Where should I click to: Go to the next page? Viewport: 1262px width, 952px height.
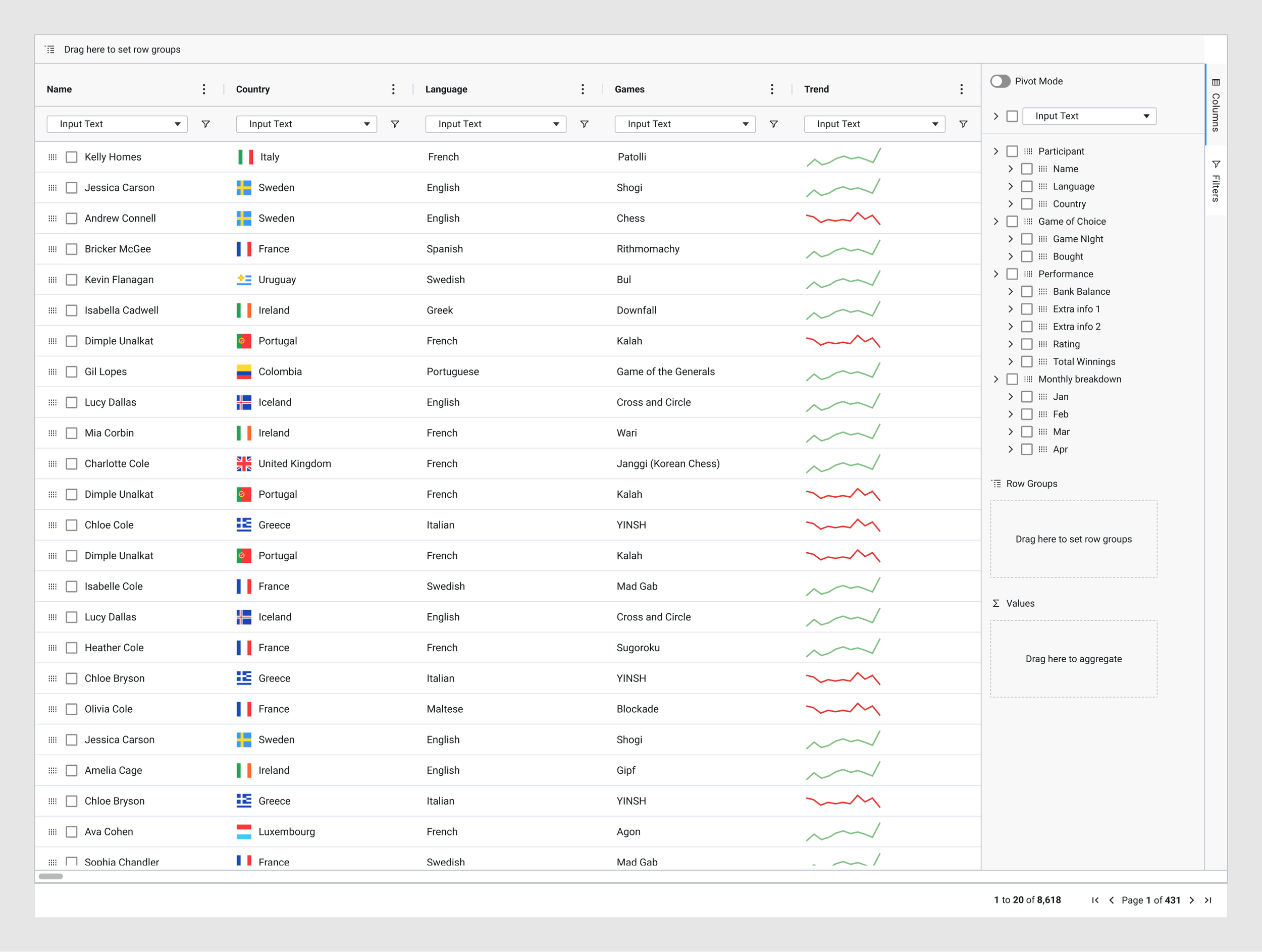click(x=1192, y=900)
